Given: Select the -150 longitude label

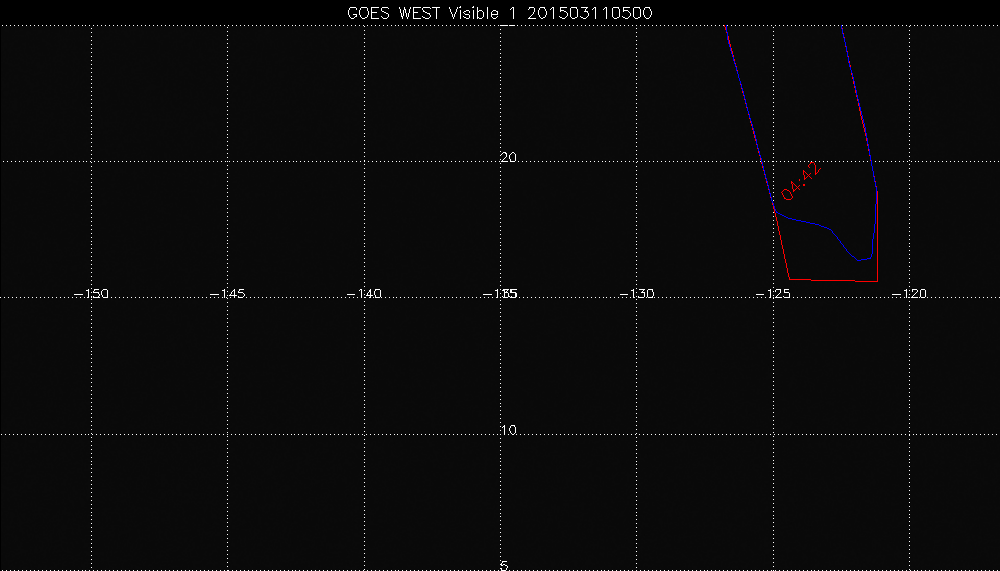Looking at the screenshot, I should (92, 294).
